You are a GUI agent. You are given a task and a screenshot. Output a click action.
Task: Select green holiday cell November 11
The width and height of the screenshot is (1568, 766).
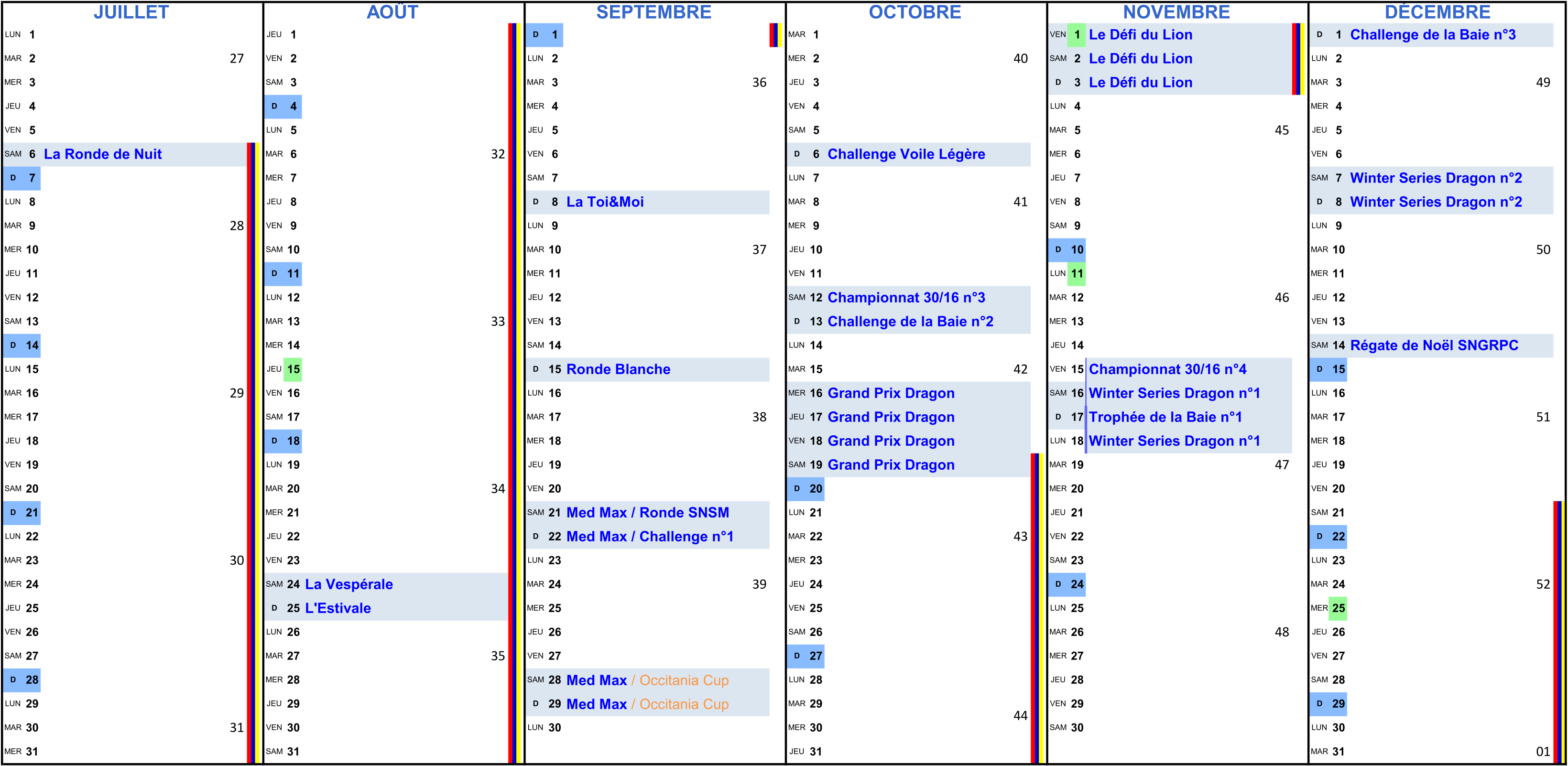pyautogui.click(x=1076, y=274)
